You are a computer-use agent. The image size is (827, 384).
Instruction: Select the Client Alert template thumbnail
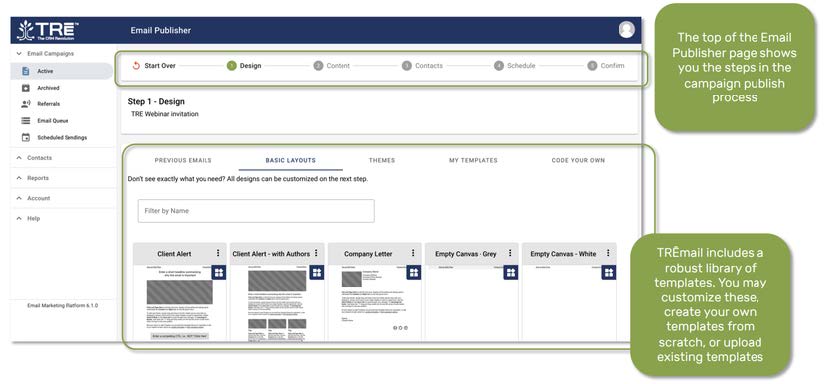click(x=180, y=303)
